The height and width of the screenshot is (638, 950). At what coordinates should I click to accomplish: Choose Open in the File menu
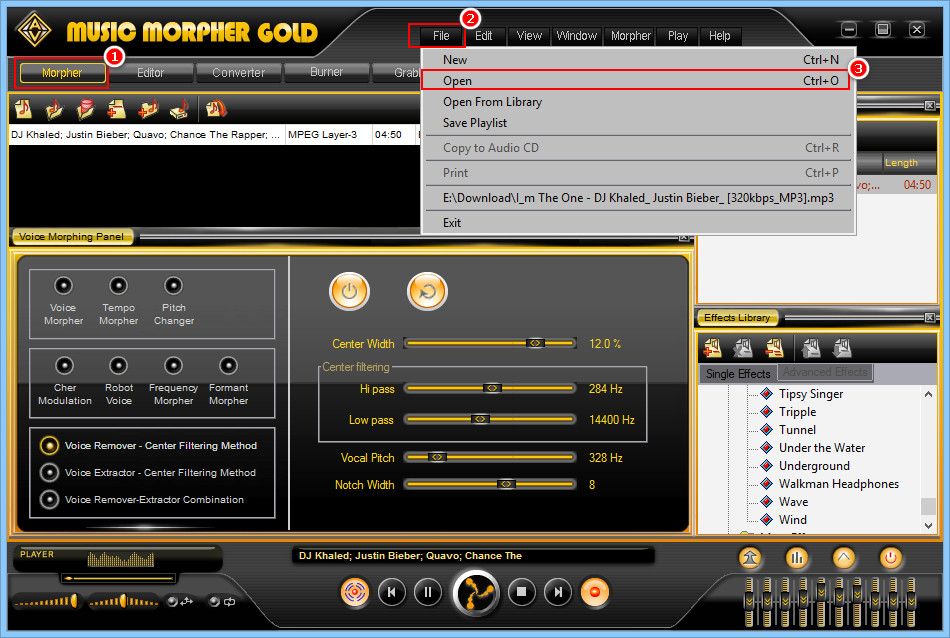[x=635, y=81]
